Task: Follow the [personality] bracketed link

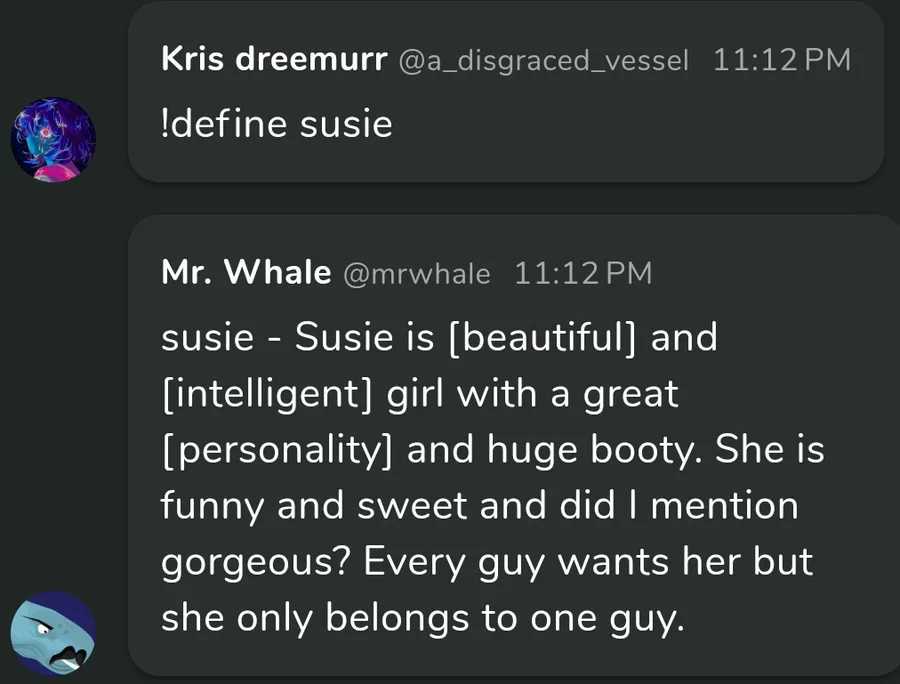Action: click(x=279, y=450)
